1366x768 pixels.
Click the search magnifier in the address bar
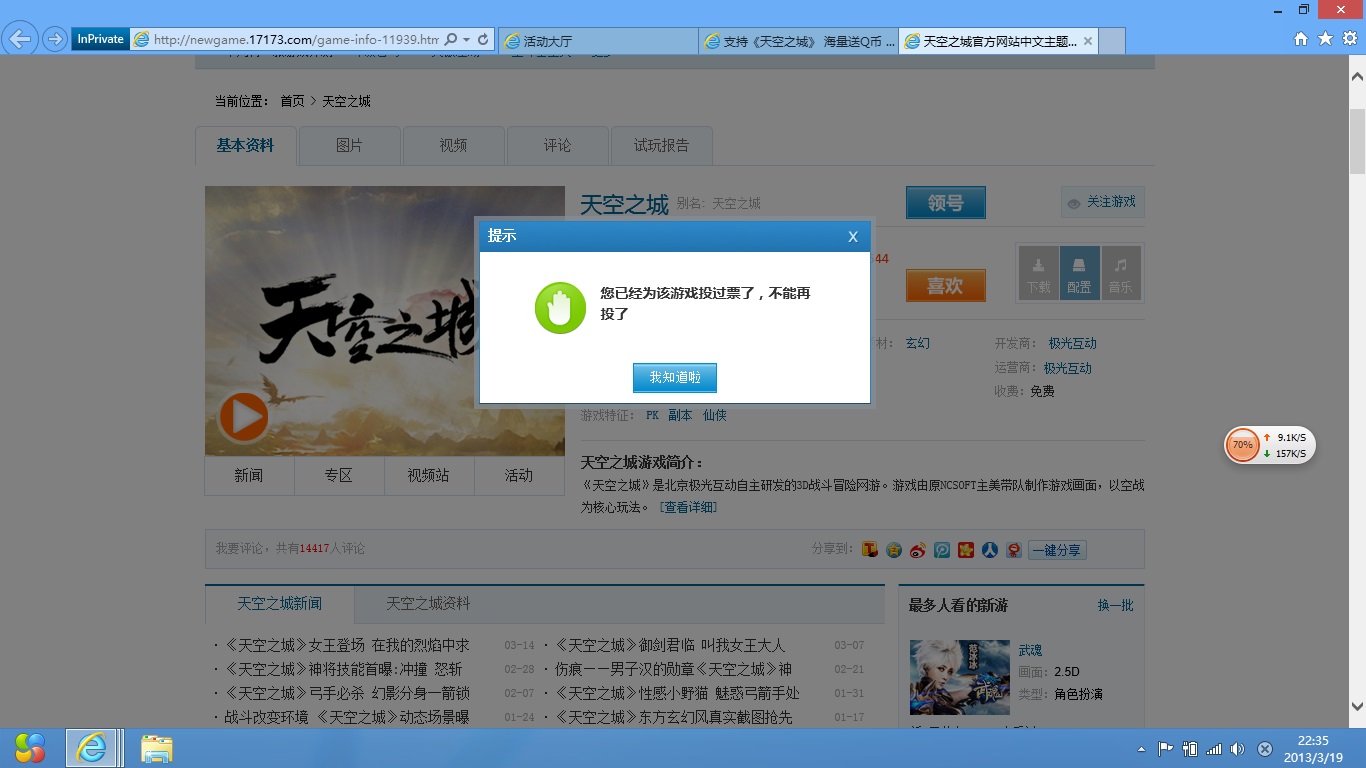(x=451, y=39)
